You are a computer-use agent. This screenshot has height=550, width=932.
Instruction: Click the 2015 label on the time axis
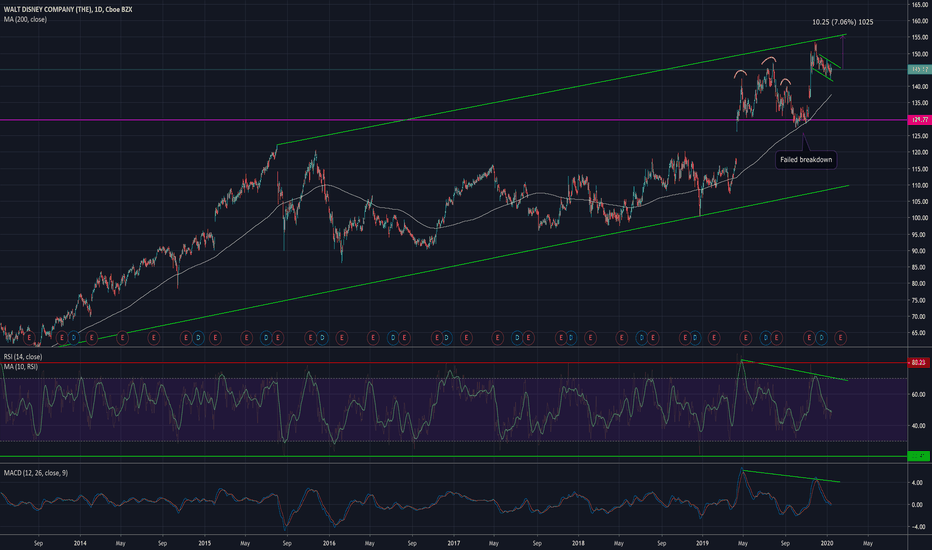point(204,543)
